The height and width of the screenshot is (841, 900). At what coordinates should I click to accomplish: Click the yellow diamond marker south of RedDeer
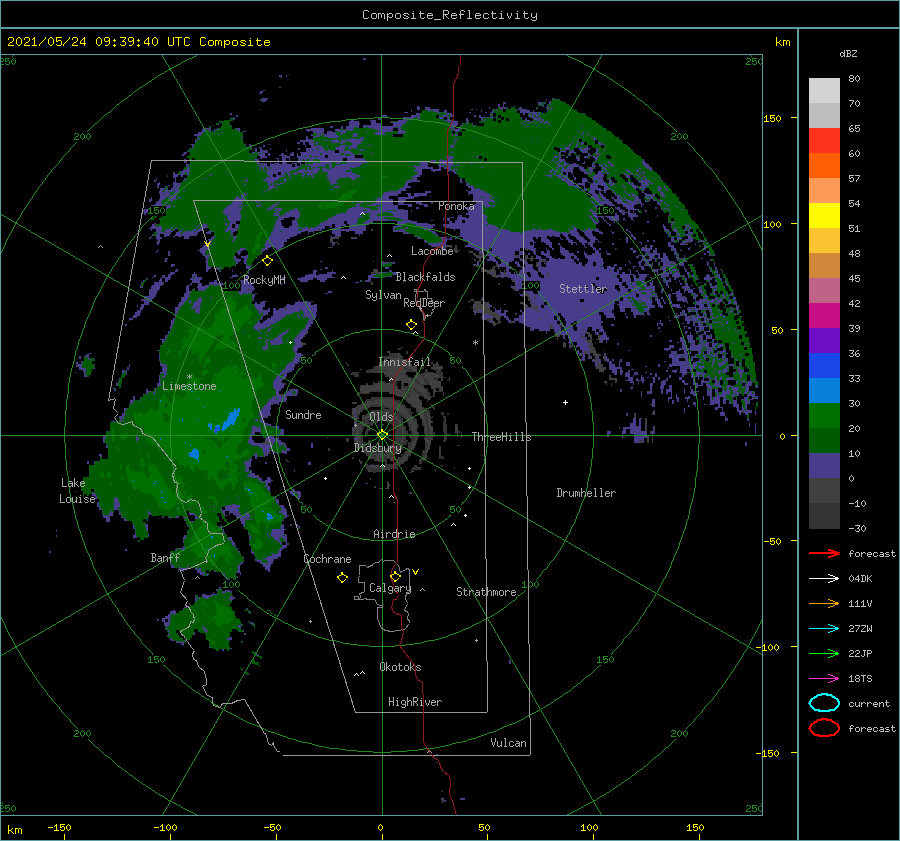411,325
